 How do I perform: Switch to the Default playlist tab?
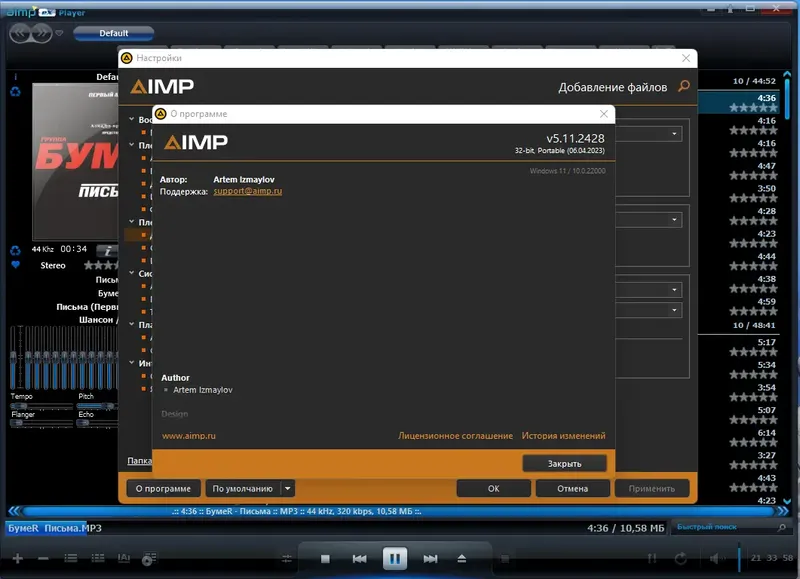(x=114, y=32)
